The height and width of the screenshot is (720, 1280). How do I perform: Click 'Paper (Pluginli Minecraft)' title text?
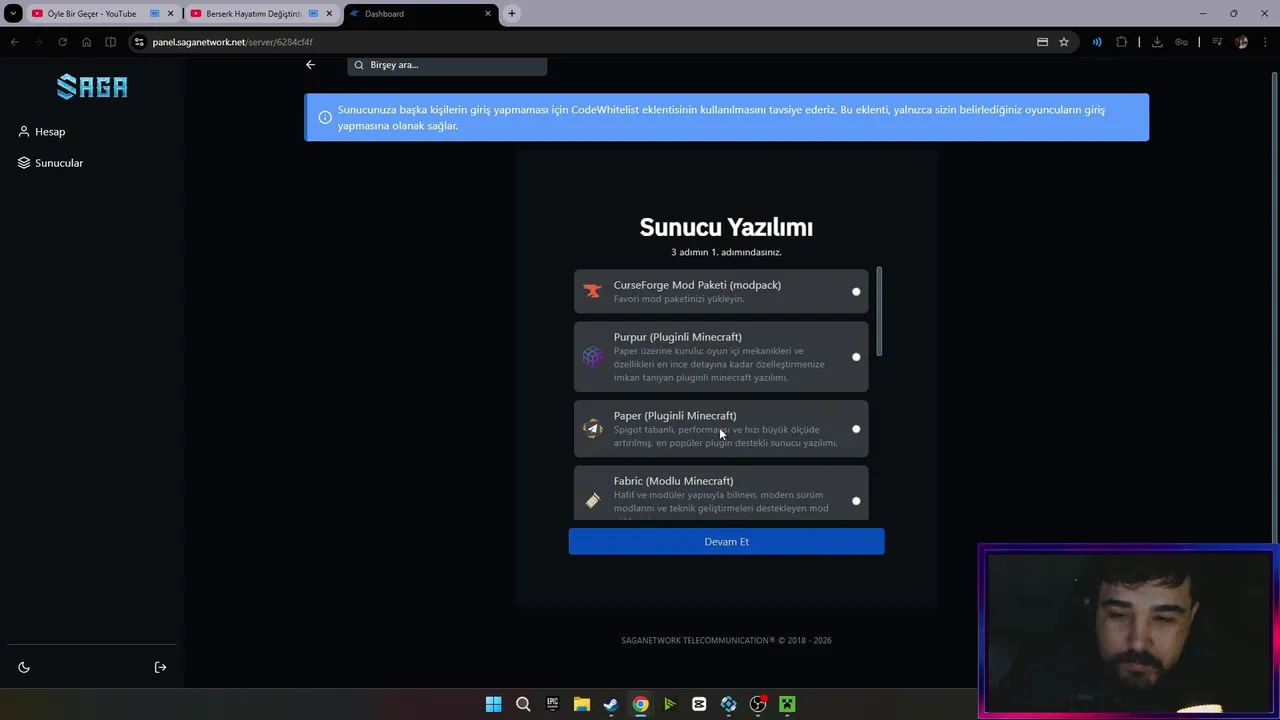click(x=675, y=416)
